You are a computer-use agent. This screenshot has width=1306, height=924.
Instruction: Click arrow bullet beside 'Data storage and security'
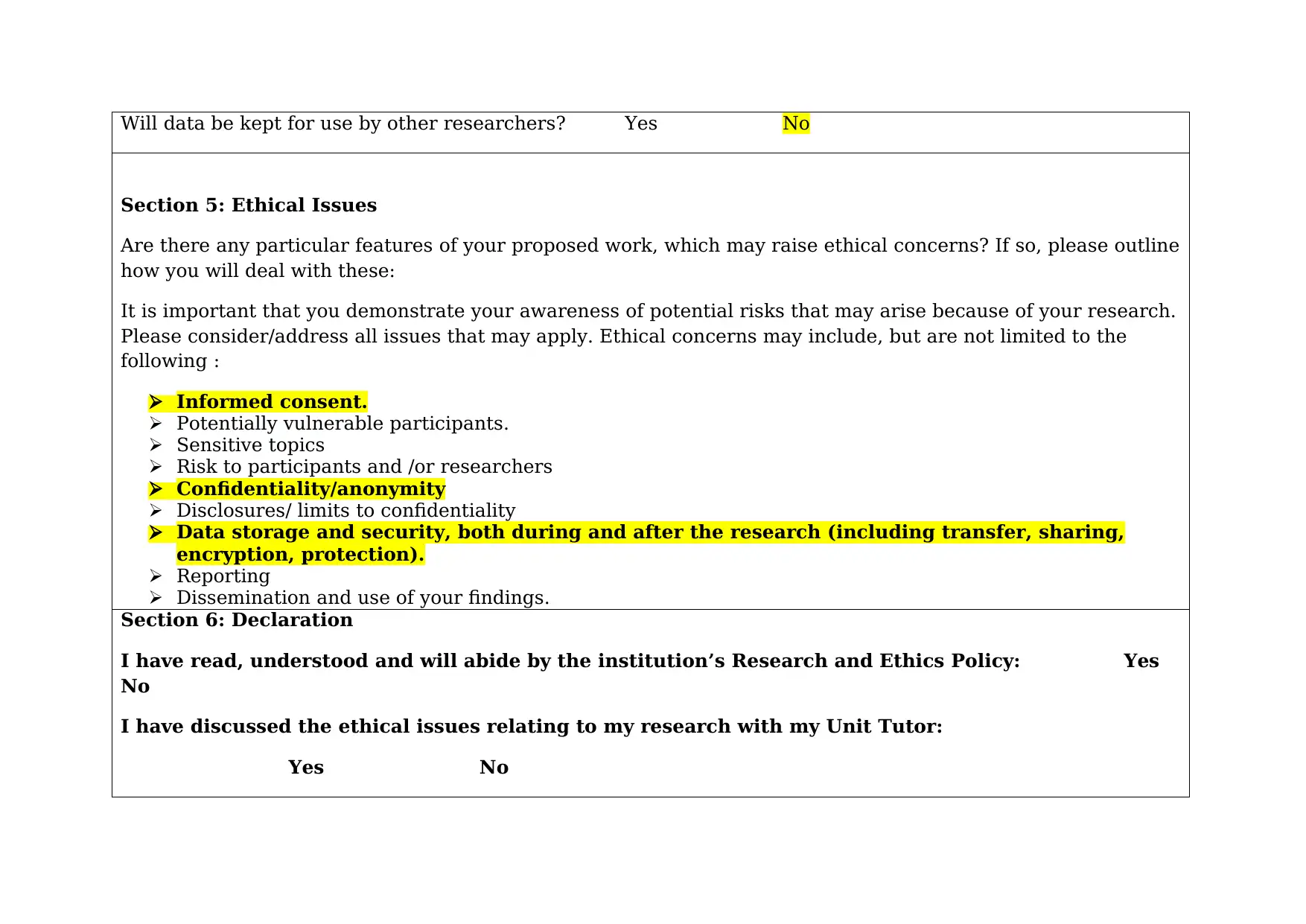click(156, 532)
